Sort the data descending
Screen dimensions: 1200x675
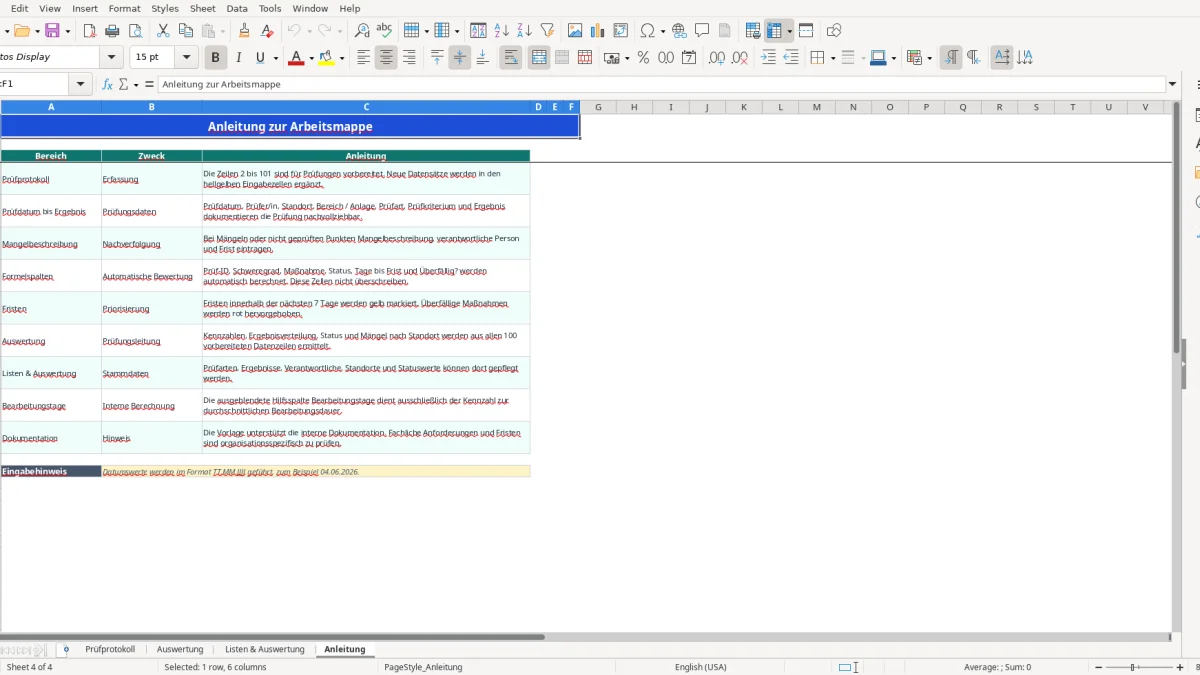(524, 31)
